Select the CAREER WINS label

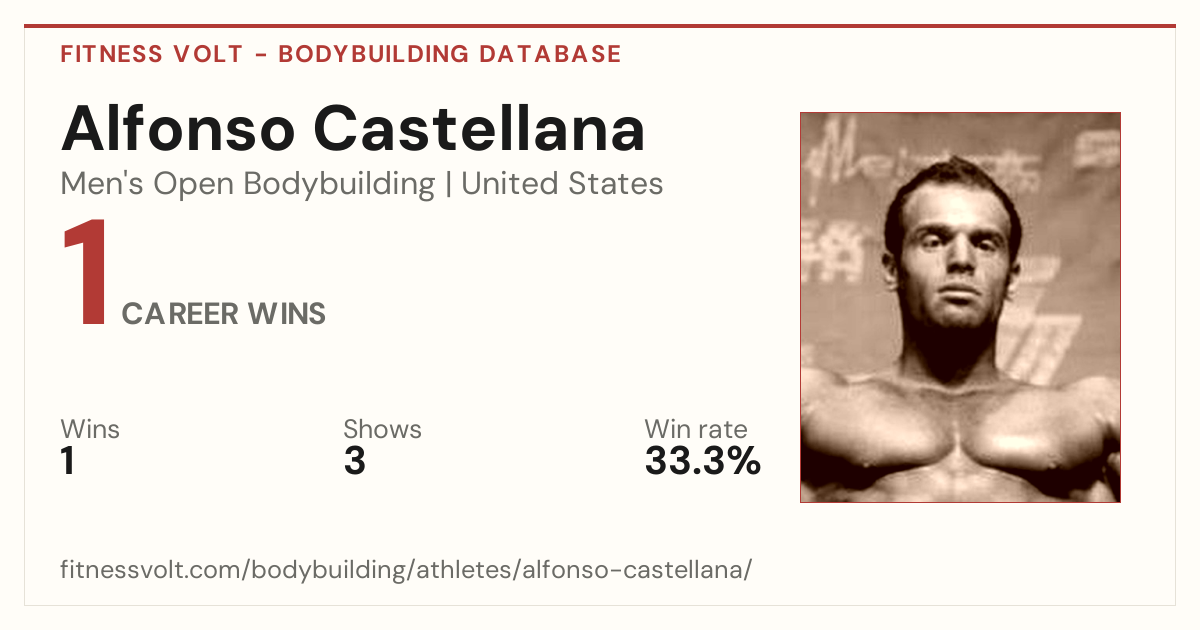click(224, 314)
